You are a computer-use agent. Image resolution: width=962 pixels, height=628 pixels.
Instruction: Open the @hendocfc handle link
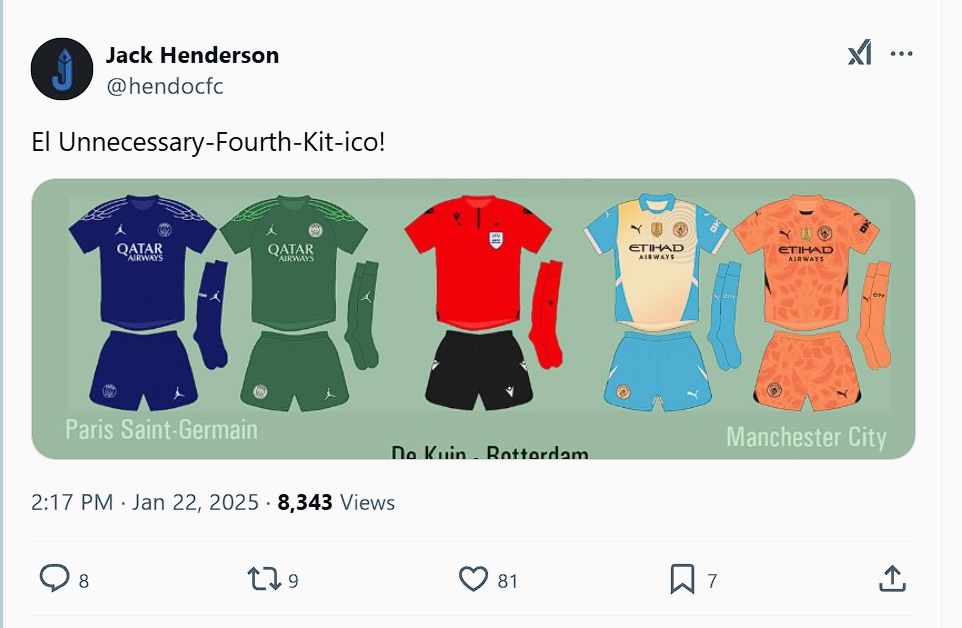tap(165, 86)
